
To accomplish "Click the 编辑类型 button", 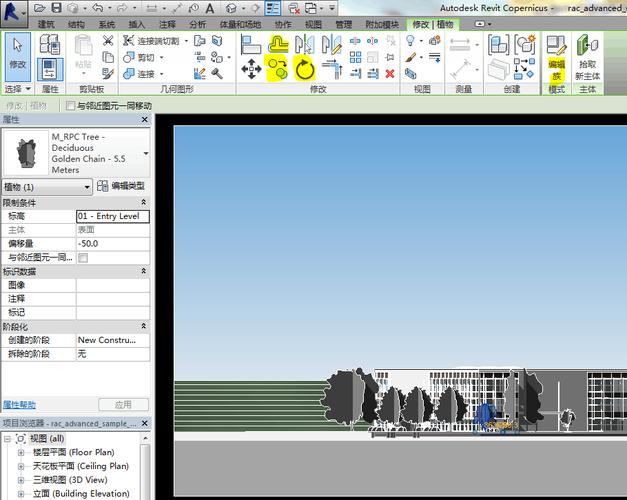I will [122, 186].
